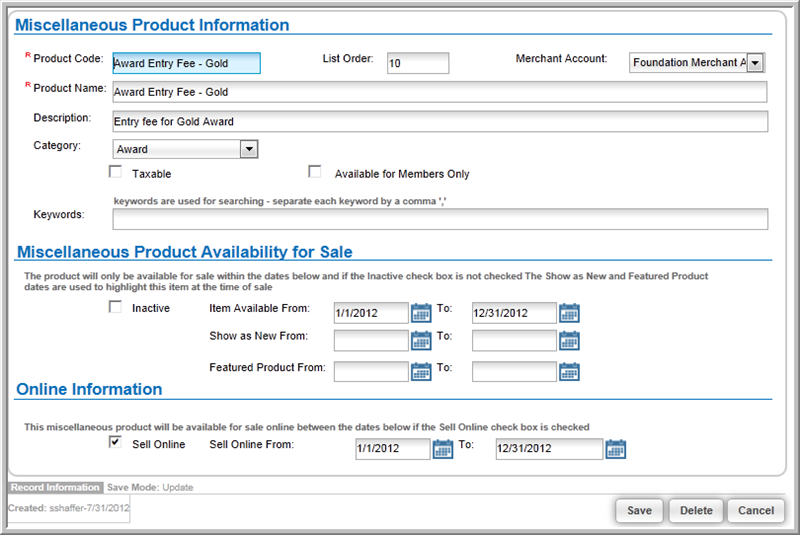Click the Save button
Image resolution: width=800 pixels, height=535 pixels.
tap(639, 511)
